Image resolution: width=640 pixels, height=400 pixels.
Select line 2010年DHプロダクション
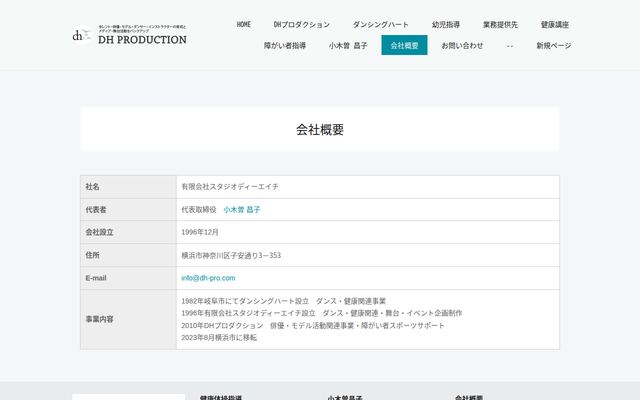click(x=313, y=325)
